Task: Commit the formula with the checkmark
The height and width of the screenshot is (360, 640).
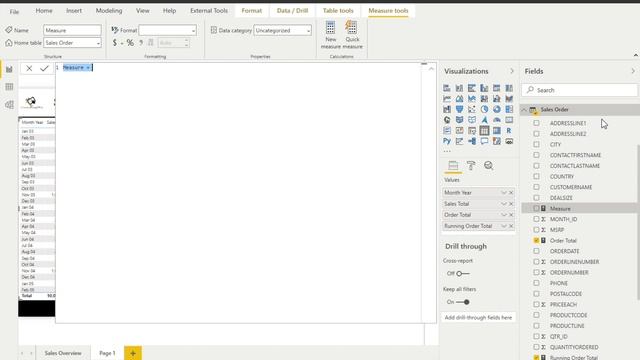Action: [x=44, y=69]
